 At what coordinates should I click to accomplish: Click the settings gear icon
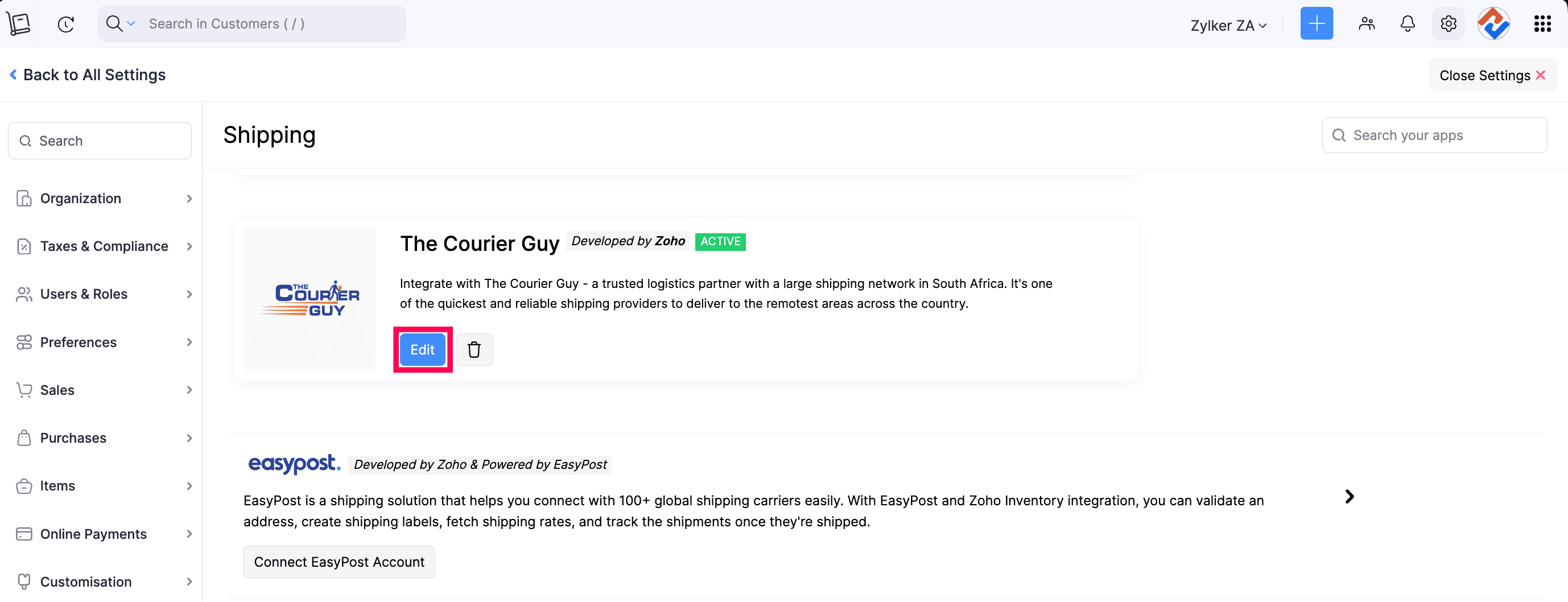click(x=1448, y=24)
